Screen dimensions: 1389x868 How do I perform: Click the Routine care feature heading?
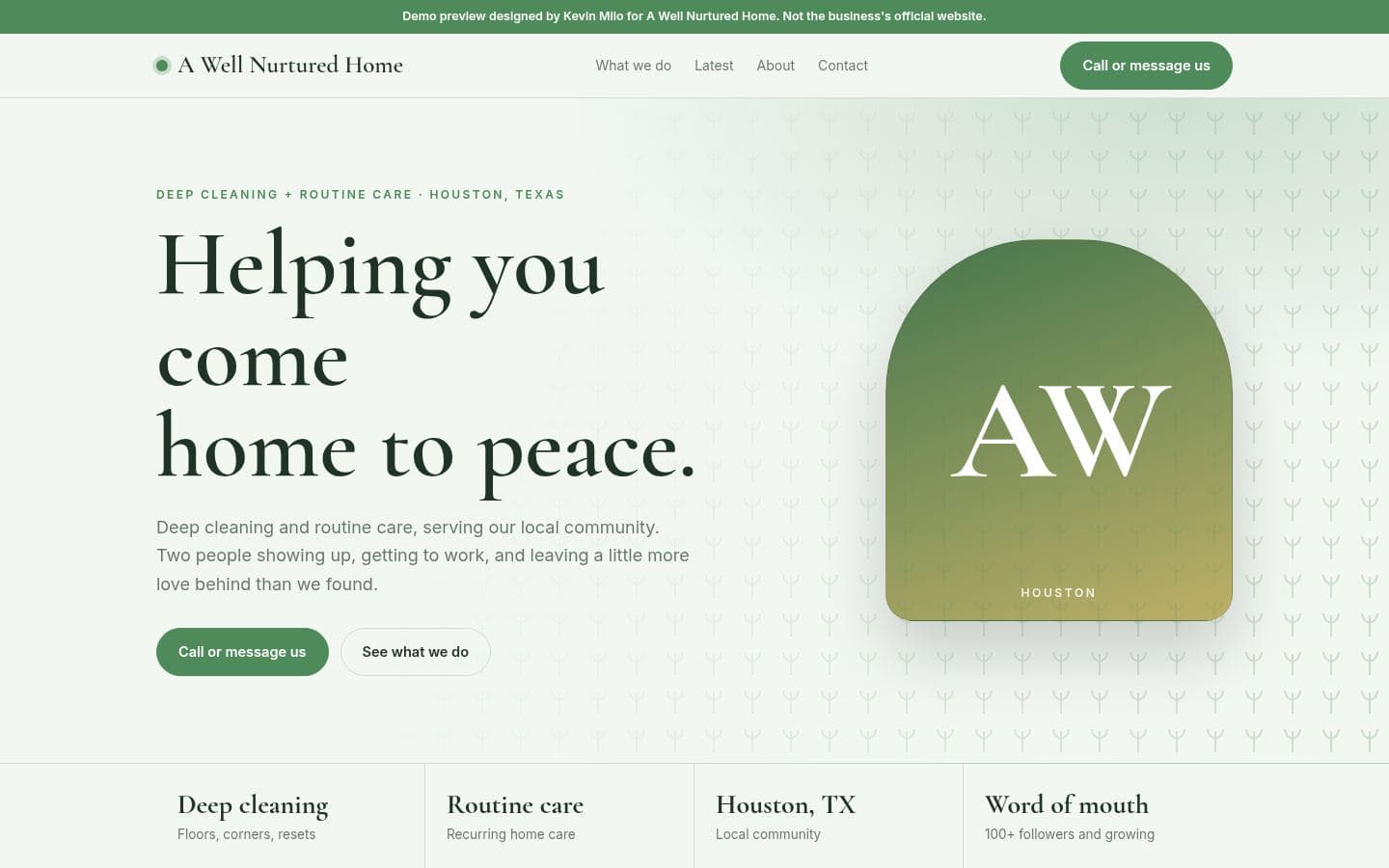pos(515,804)
